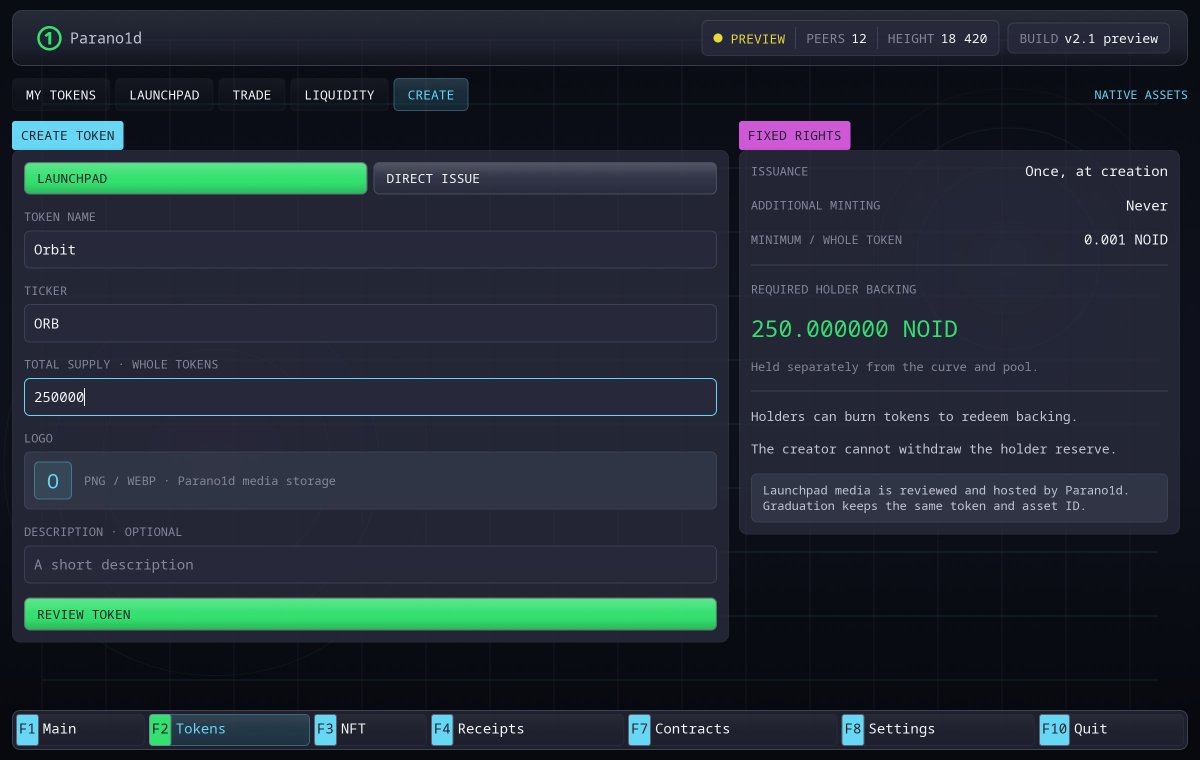The image size is (1200, 760).
Task: Click the Parano1d logo icon
Action: click(x=49, y=38)
